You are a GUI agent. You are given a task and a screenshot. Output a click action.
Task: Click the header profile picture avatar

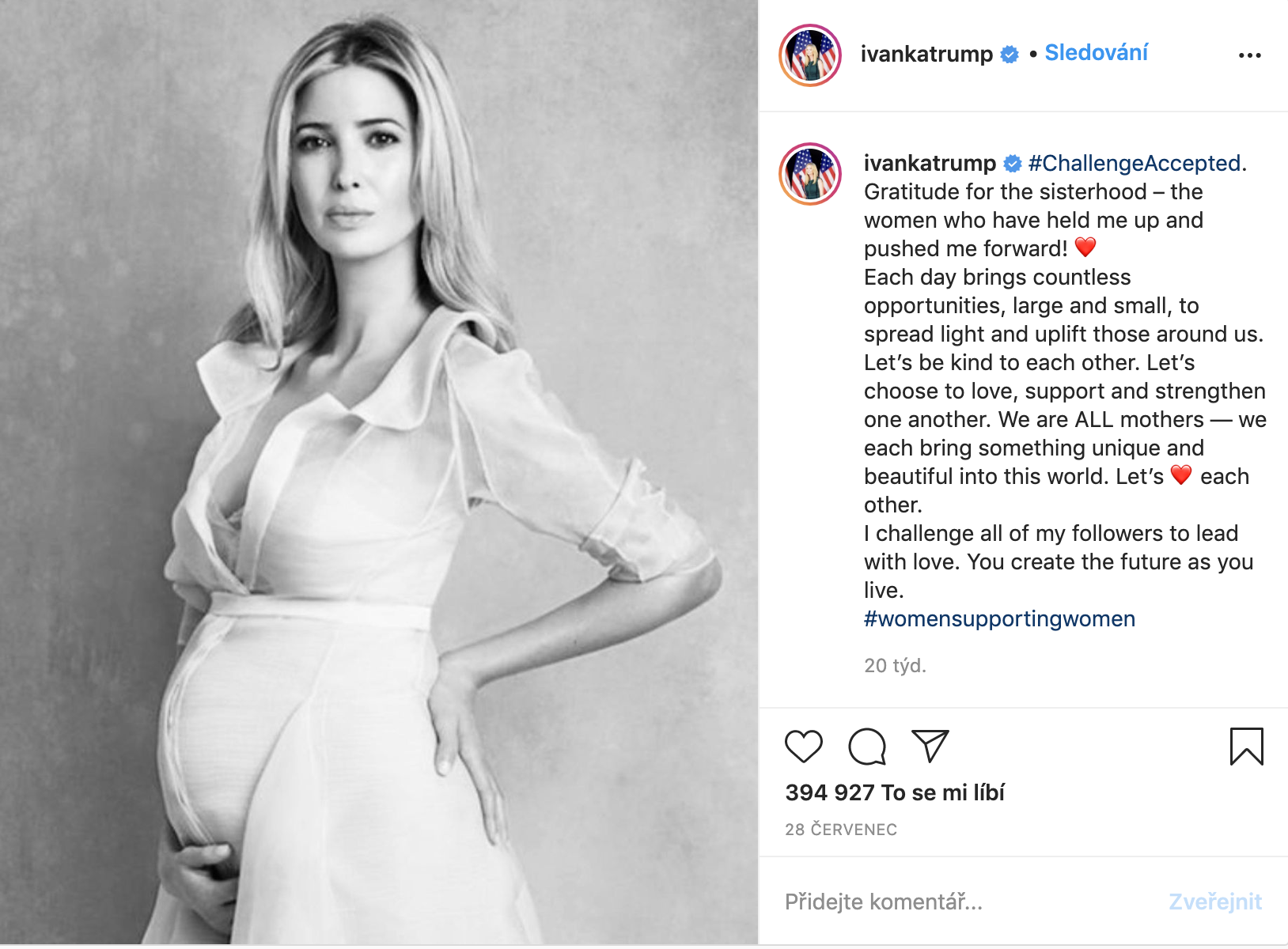(810, 55)
